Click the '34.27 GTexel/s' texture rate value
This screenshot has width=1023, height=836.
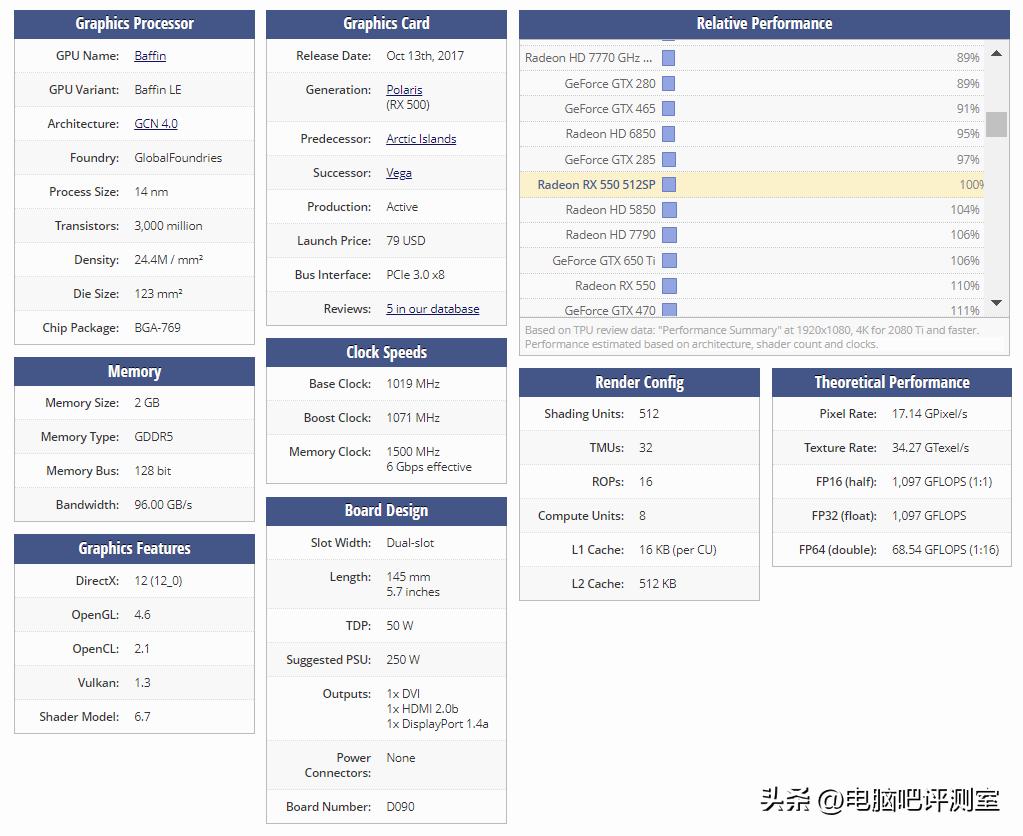pos(930,448)
